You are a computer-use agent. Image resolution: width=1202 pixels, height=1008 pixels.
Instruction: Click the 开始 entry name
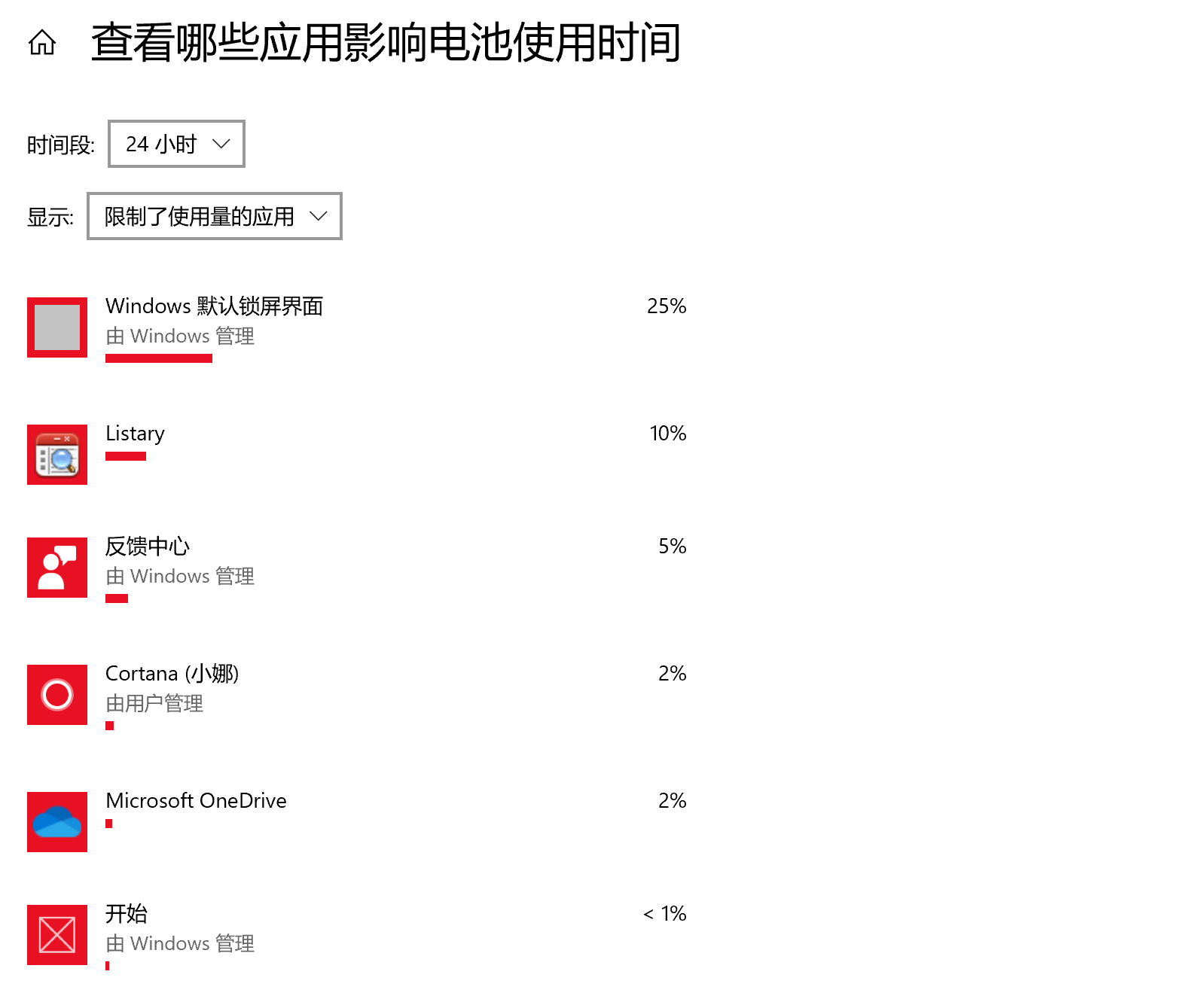click(127, 913)
